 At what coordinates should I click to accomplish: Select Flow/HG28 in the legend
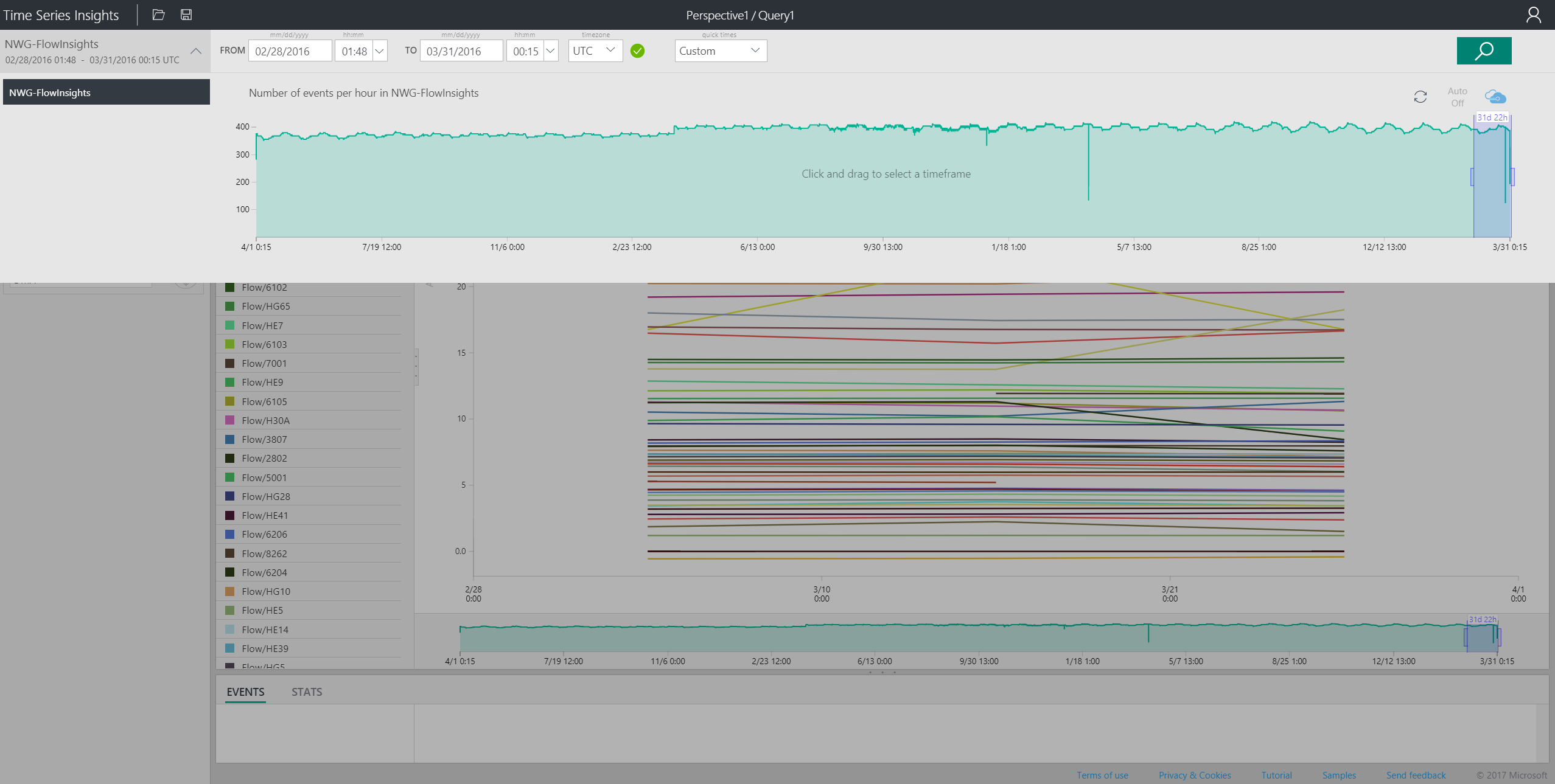[309, 496]
